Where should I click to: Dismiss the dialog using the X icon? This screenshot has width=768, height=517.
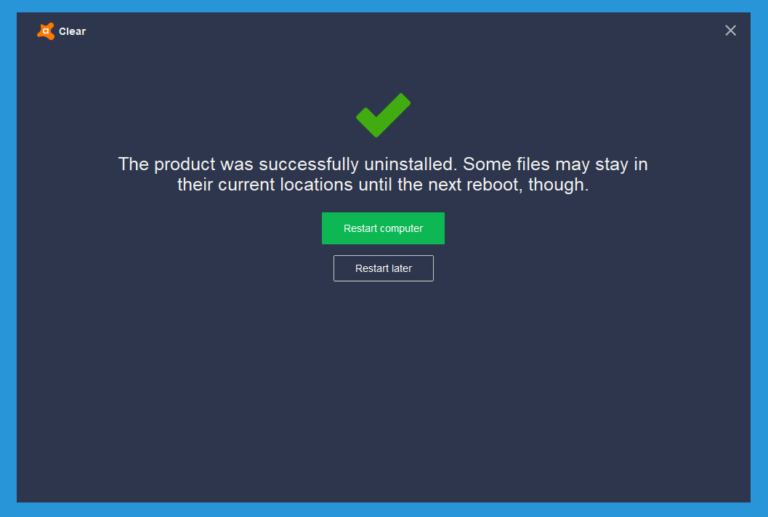point(730,31)
